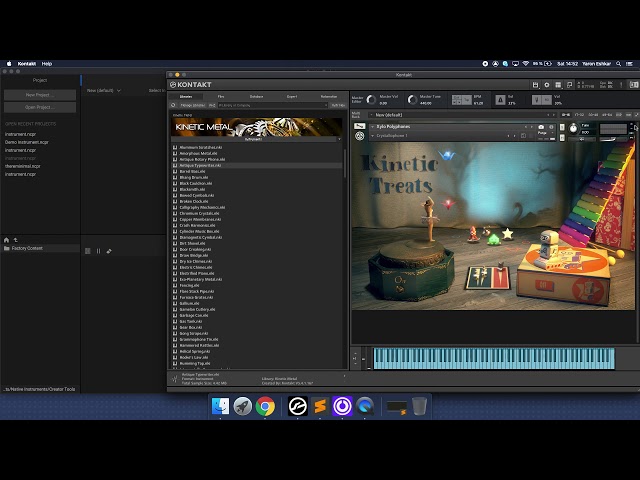Open the Purge dropdown menu
The height and width of the screenshot is (480, 640).
click(546, 133)
